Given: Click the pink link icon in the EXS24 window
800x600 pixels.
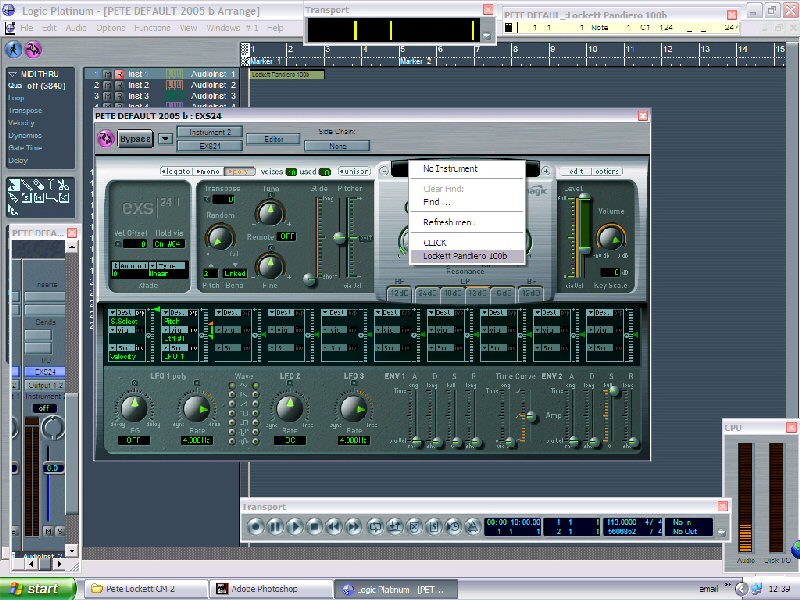Looking at the screenshot, I should [x=107, y=138].
